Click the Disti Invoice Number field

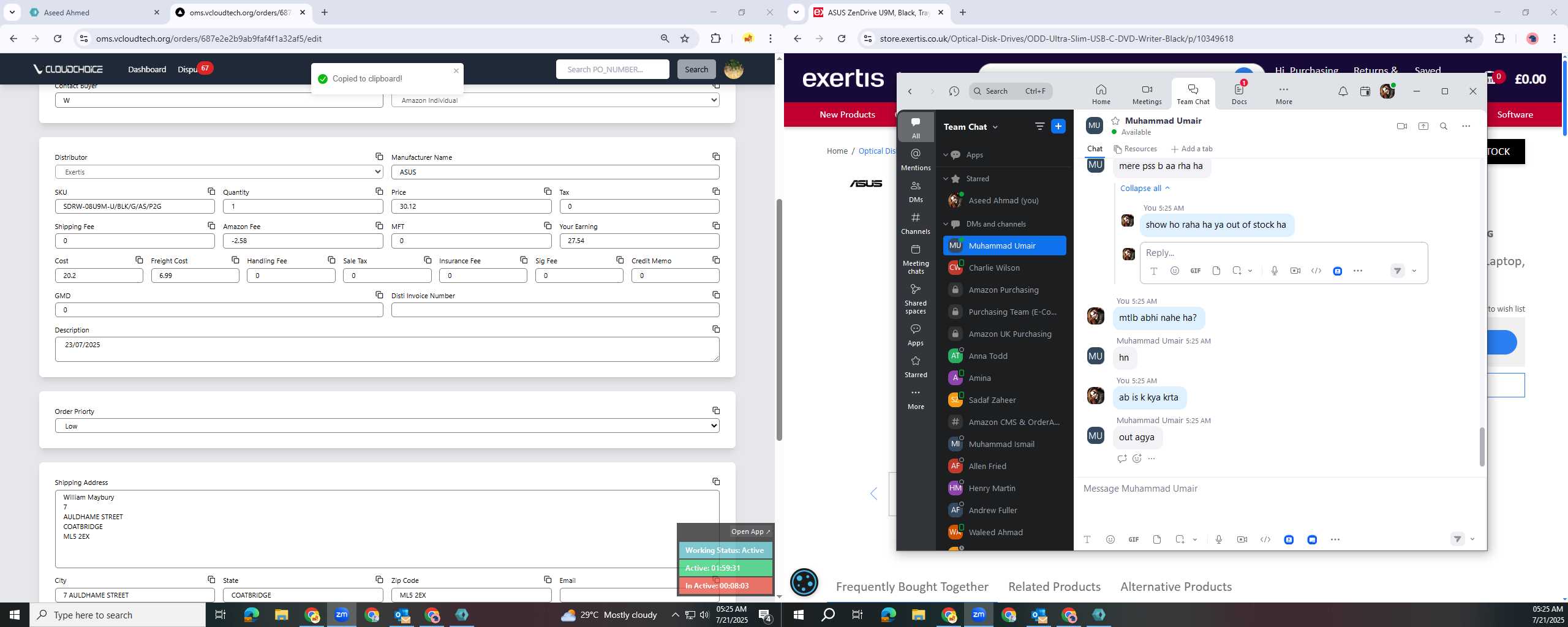[556, 310]
